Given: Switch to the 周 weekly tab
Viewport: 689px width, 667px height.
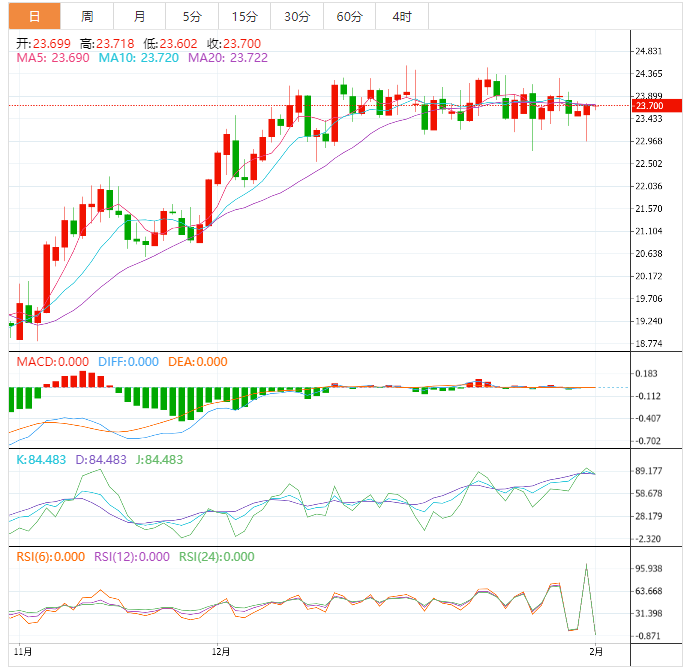Looking at the screenshot, I should point(87,16).
